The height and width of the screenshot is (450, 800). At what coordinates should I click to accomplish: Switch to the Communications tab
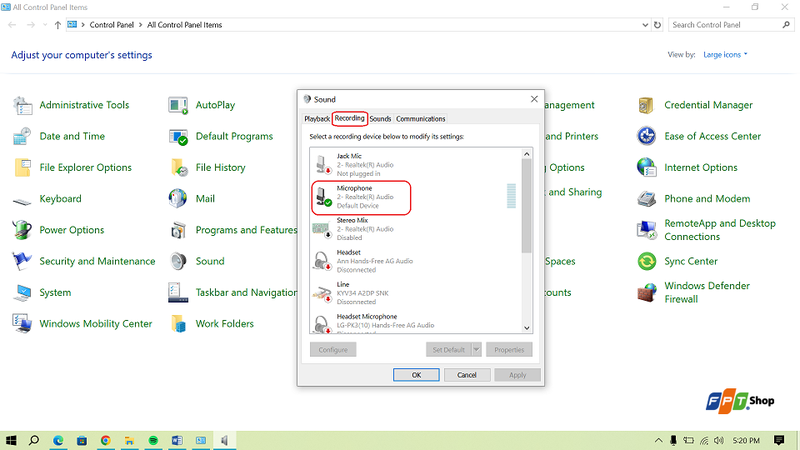420,119
